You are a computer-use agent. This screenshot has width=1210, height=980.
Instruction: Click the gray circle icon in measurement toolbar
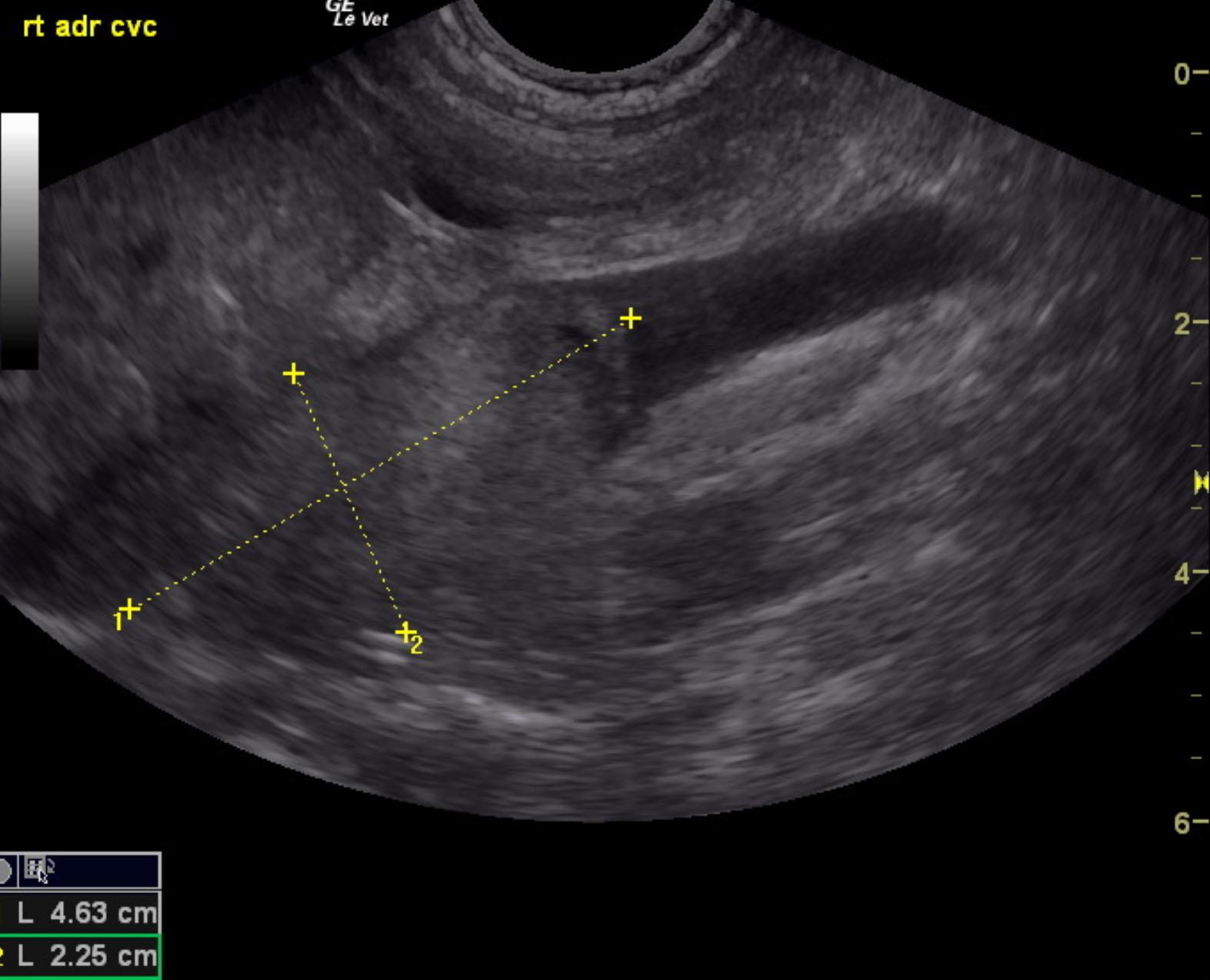5,871
